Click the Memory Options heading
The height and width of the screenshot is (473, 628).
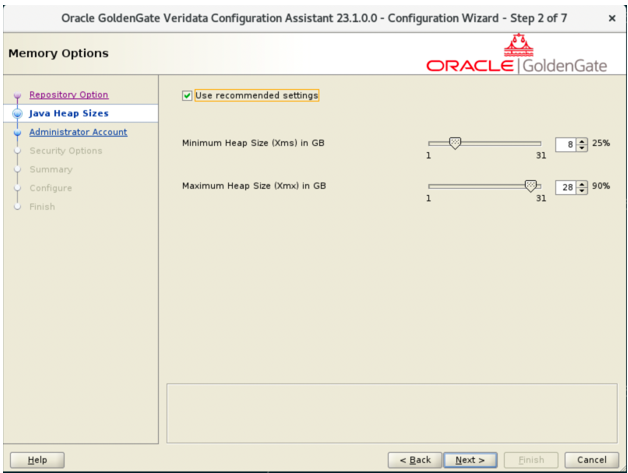58,53
